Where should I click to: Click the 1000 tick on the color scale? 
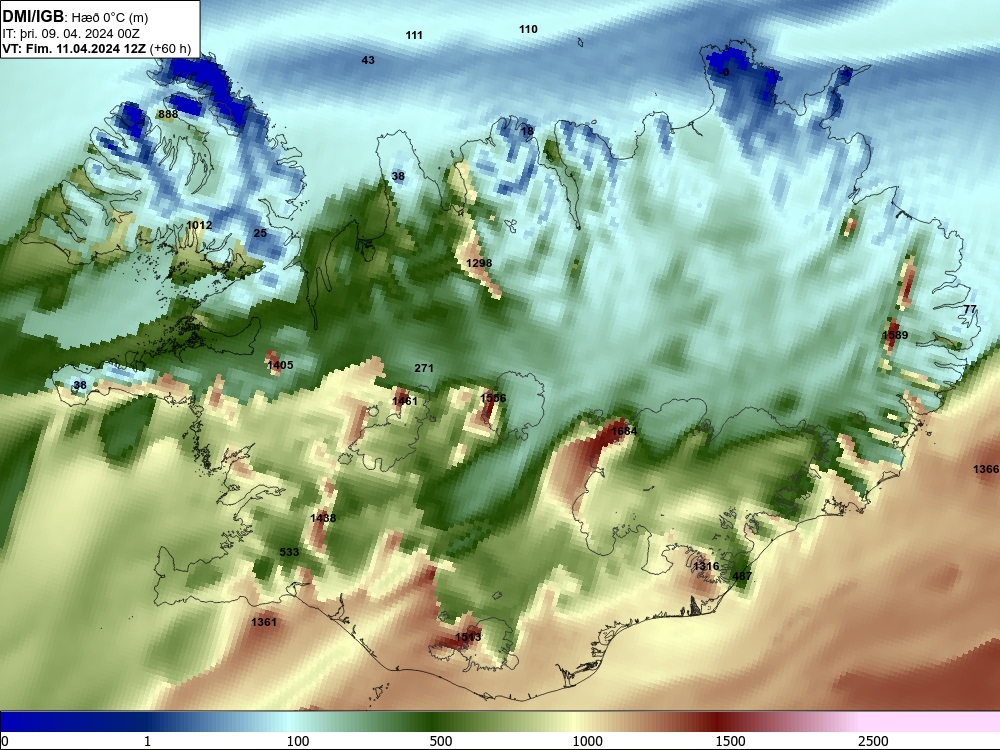(587, 741)
